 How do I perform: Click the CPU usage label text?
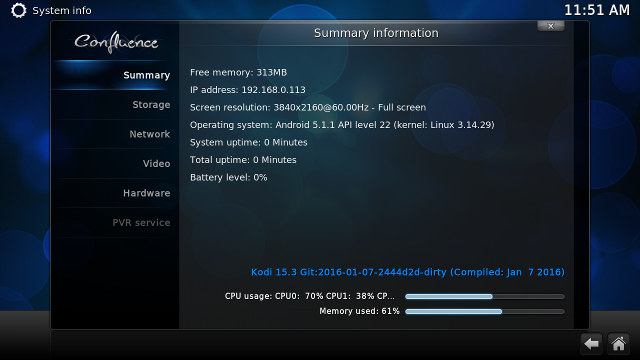pos(310,296)
